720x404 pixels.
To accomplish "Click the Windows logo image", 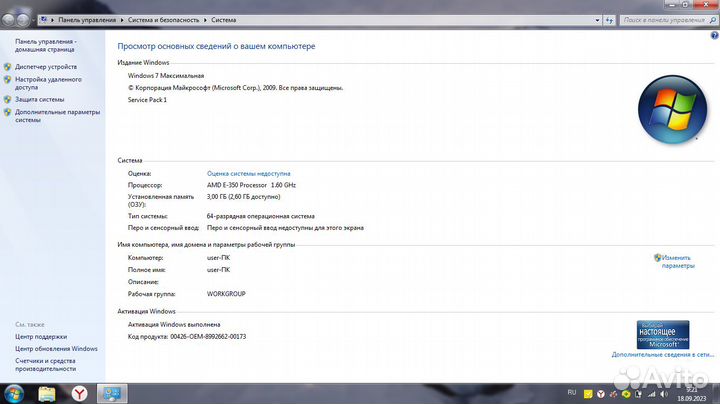I will coord(672,109).
